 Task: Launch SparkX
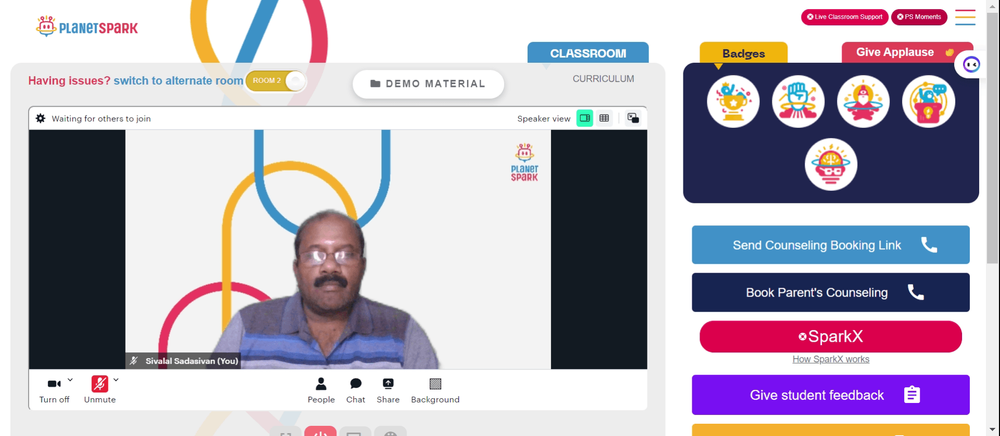pos(830,337)
